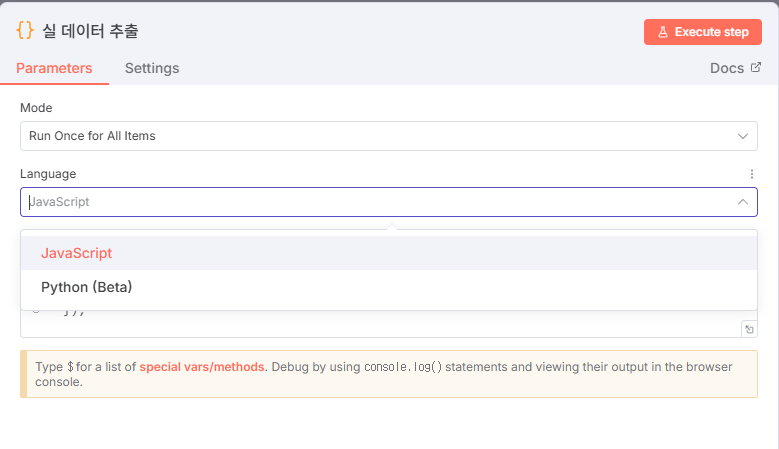779x449 pixels.
Task: Follow the special vars/methods link
Action: (x=202, y=367)
